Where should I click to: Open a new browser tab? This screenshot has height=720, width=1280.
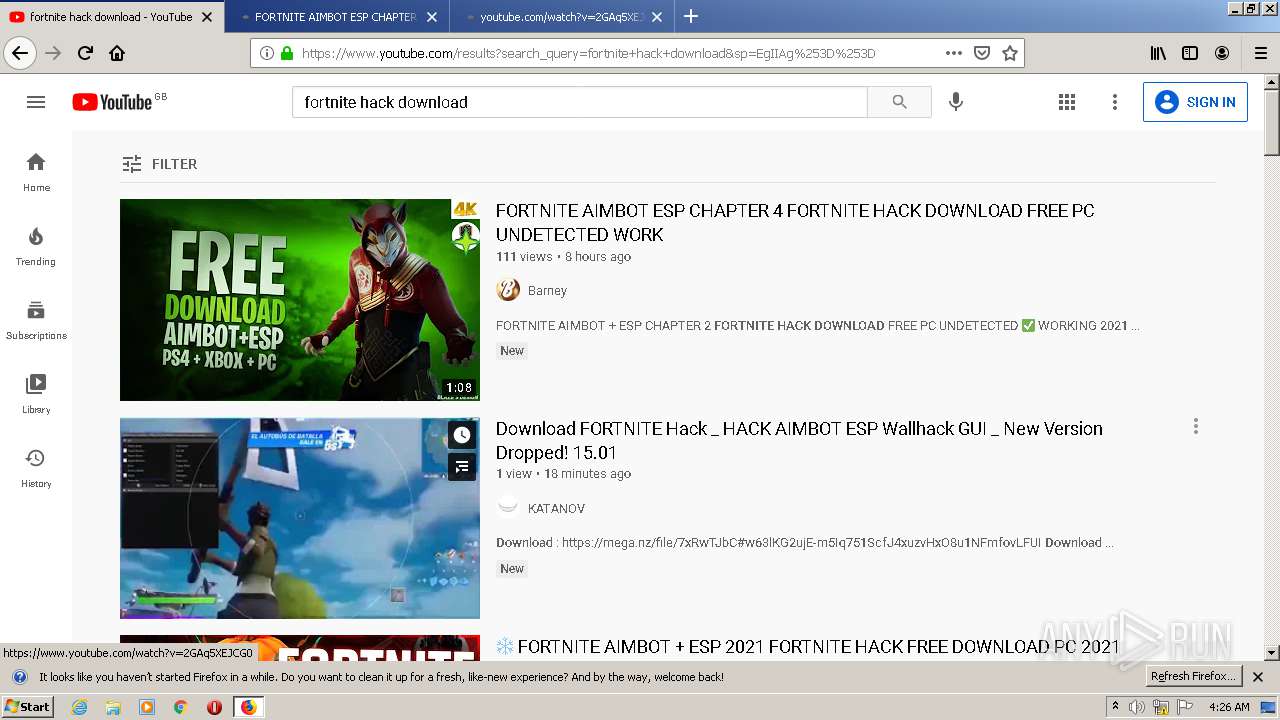click(691, 16)
